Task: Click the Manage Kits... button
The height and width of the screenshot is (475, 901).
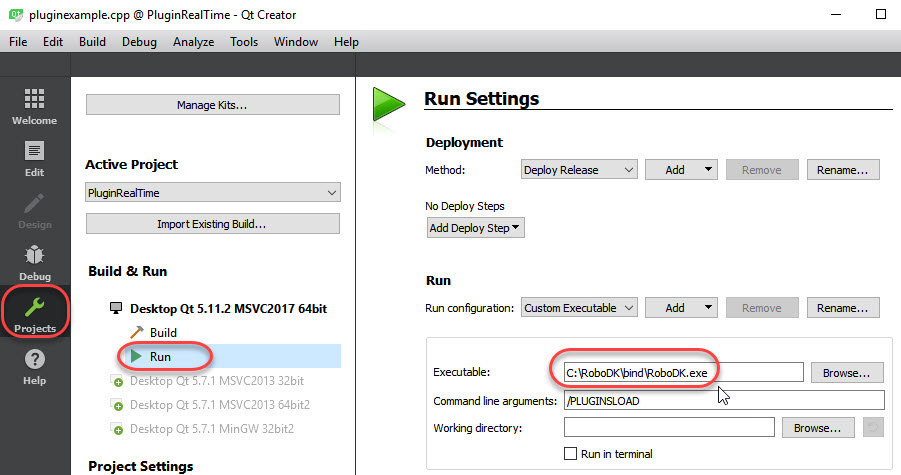Action: click(x=213, y=105)
